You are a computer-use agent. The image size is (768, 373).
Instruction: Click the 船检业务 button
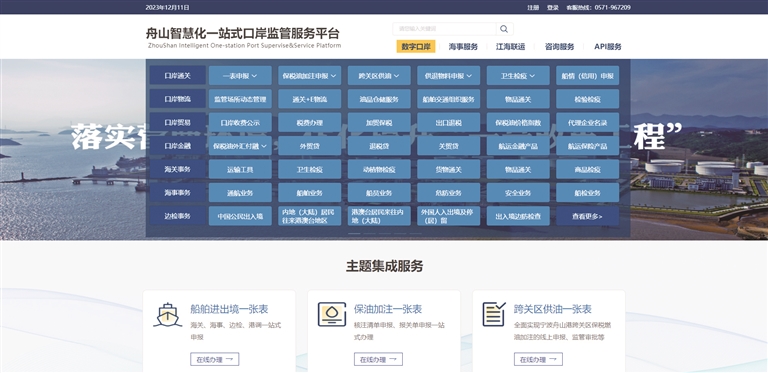(x=587, y=192)
